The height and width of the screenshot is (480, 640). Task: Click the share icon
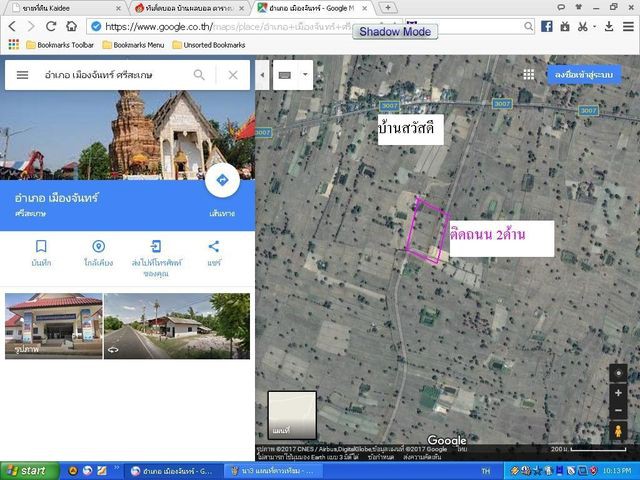(213, 246)
